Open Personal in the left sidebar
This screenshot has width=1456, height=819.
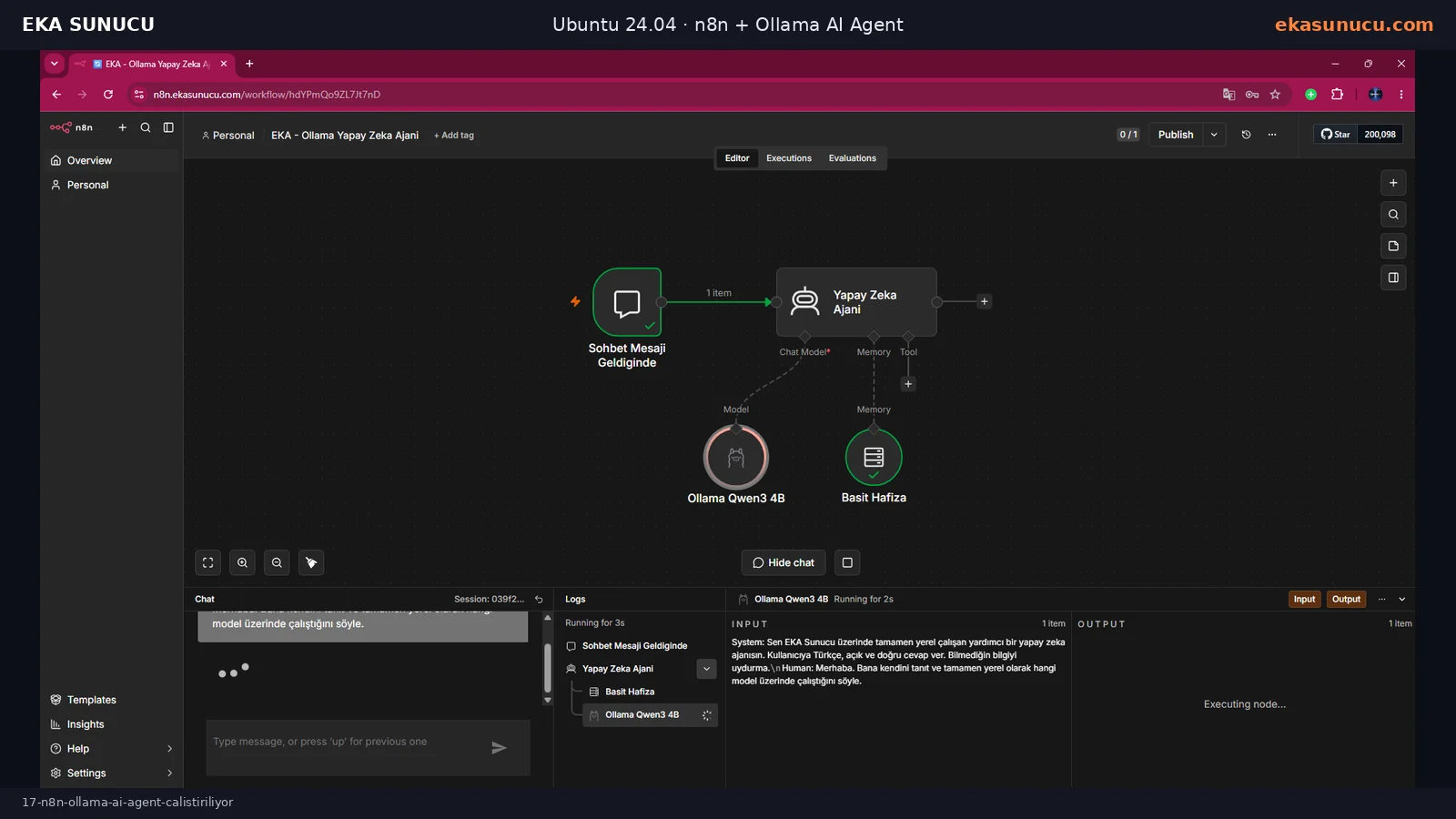[111, 185]
